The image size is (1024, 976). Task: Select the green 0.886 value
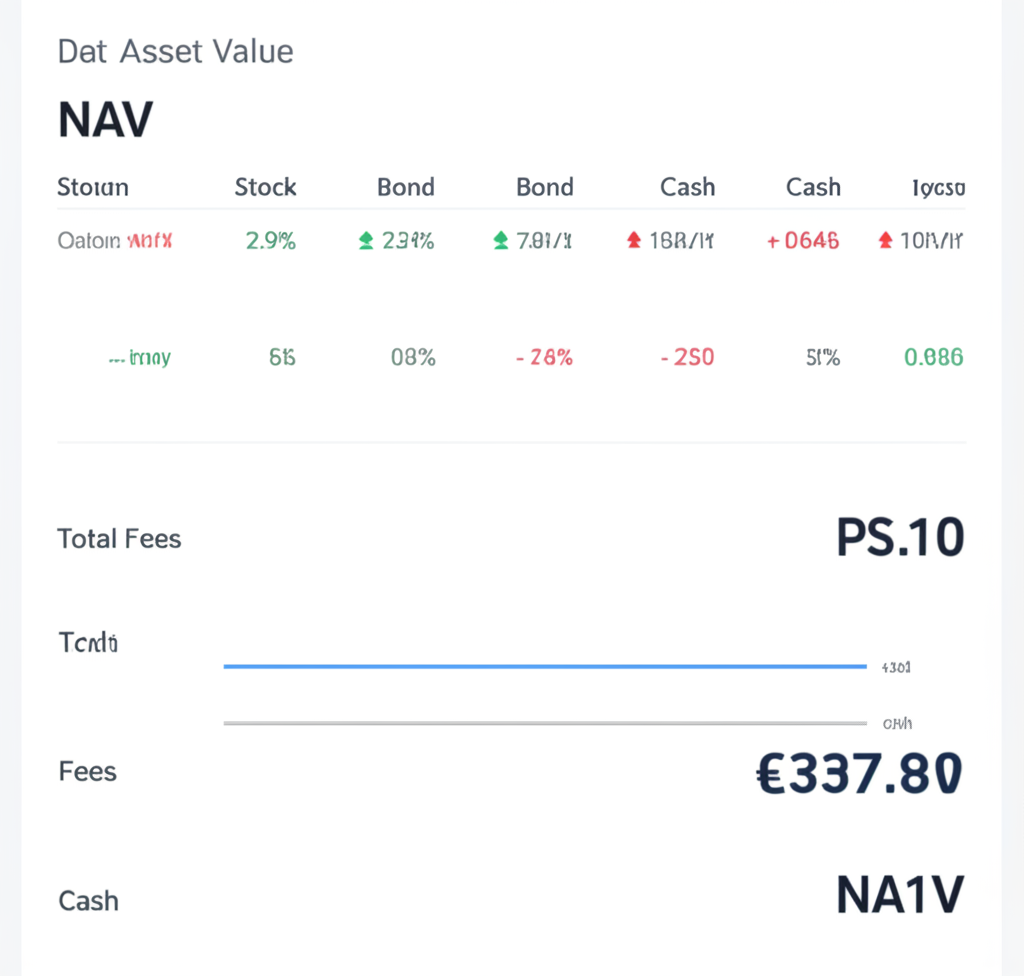tap(933, 357)
